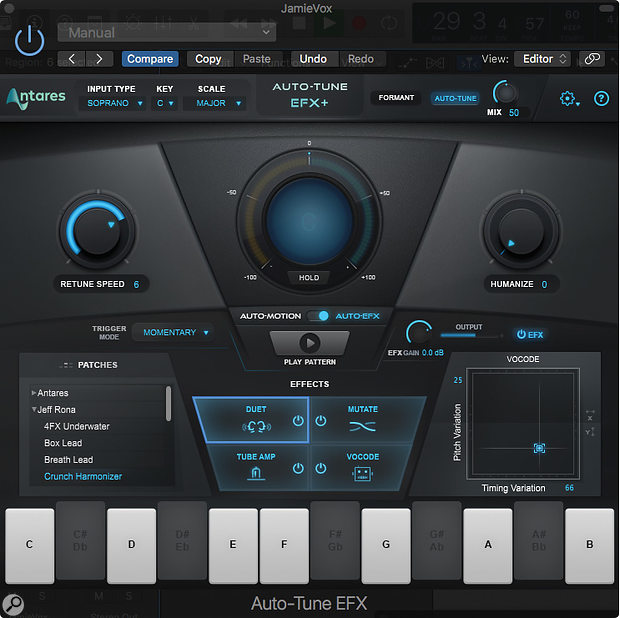Click the Mix value 50
The width and height of the screenshot is (620, 618).
pos(514,113)
